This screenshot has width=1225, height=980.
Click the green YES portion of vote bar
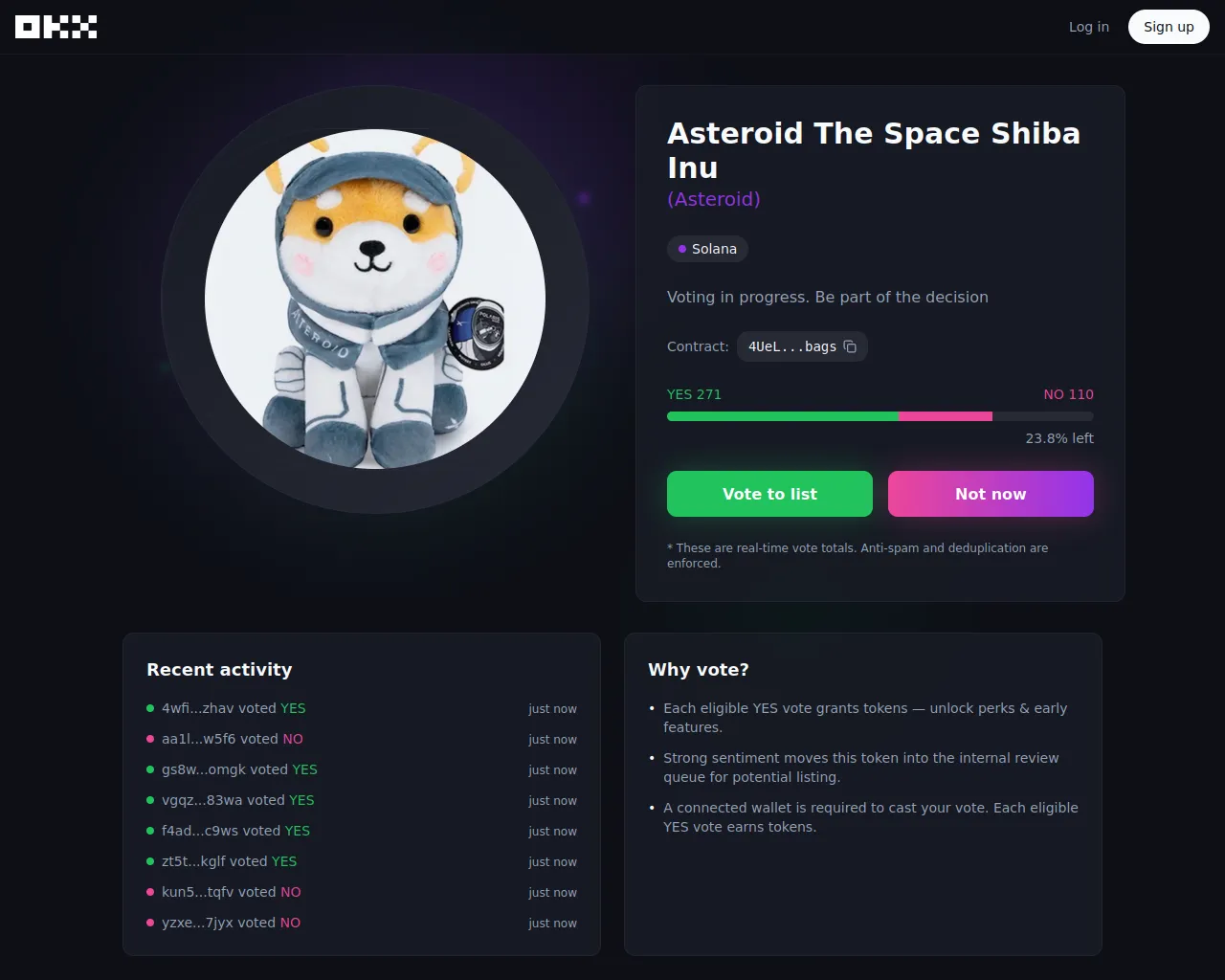click(x=783, y=416)
